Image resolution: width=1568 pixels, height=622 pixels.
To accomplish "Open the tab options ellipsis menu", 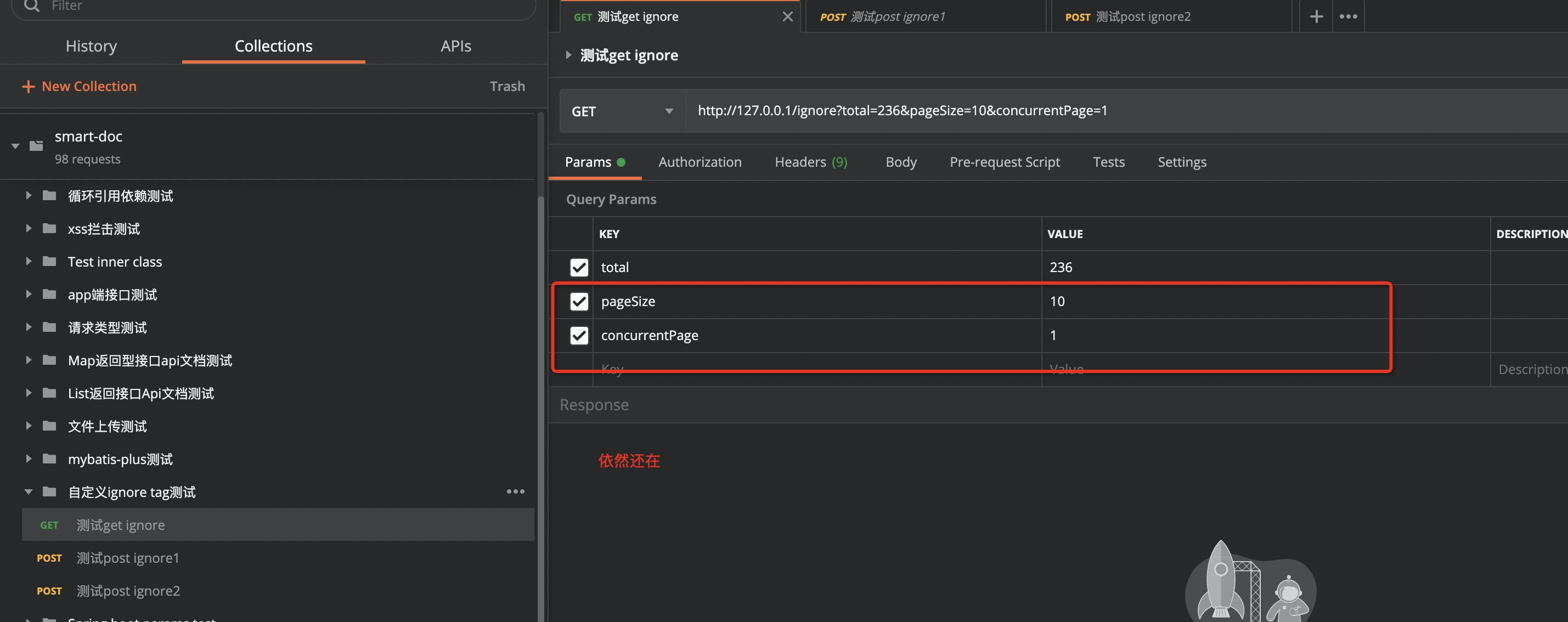I will click(x=1348, y=16).
